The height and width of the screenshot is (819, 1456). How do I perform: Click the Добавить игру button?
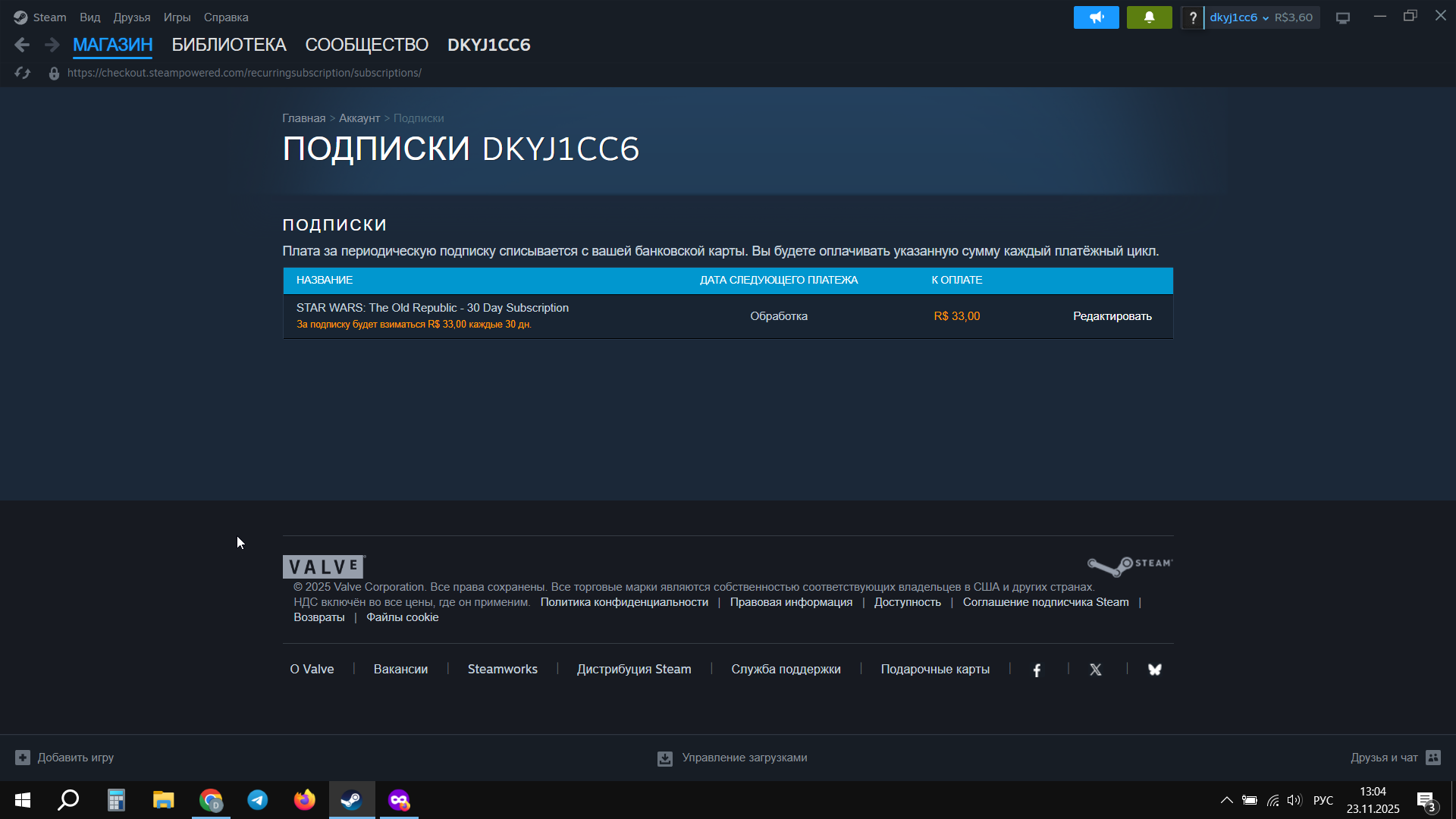click(x=64, y=758)
